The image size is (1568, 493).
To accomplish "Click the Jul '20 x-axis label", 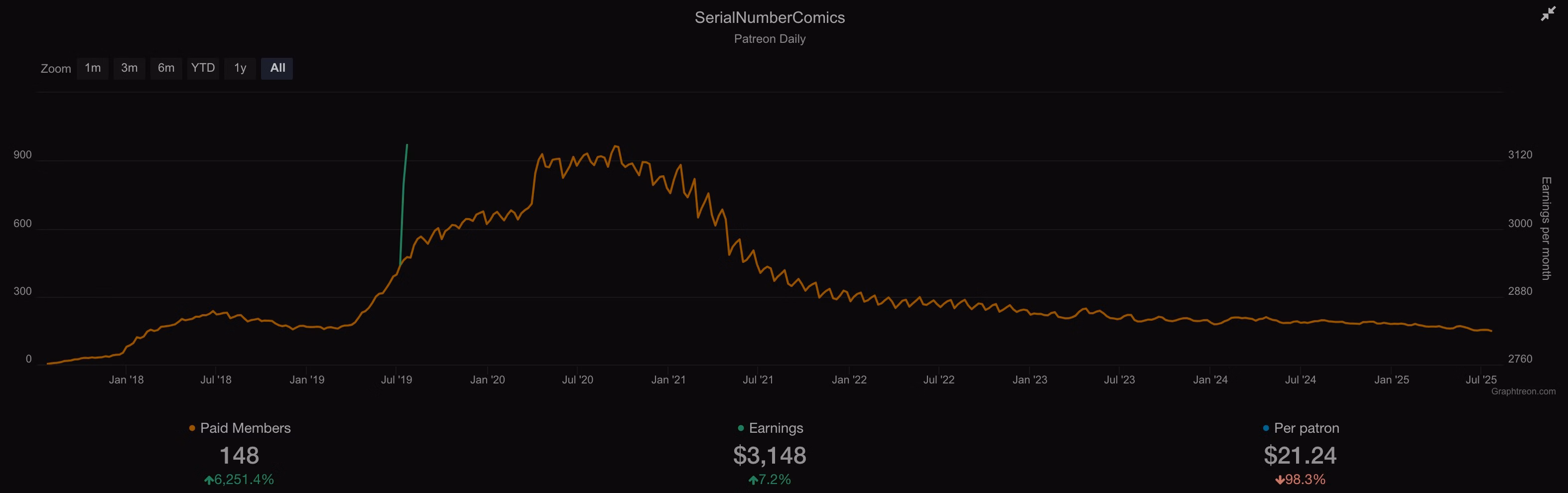I will tap(577, 380).
